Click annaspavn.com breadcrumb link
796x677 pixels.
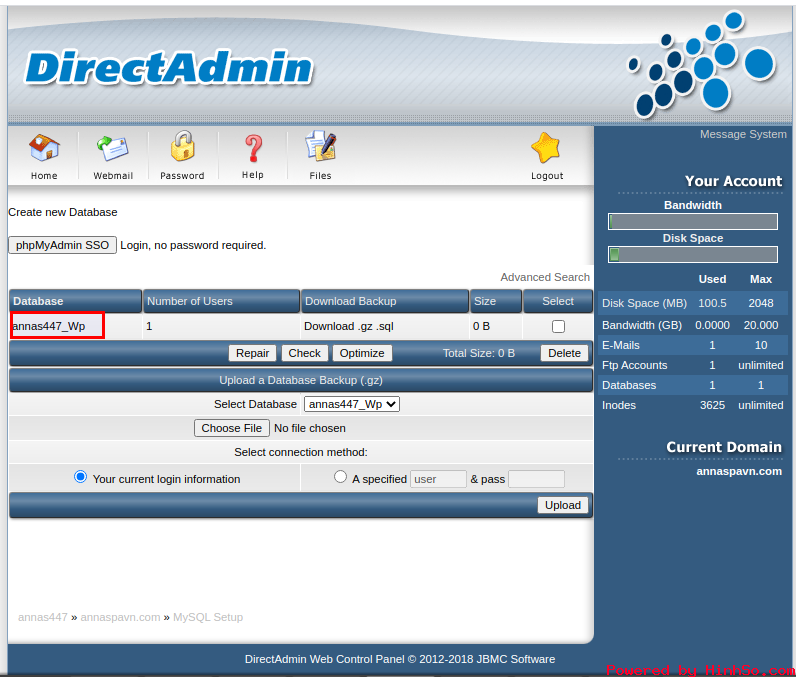click(x=120, y=617)
